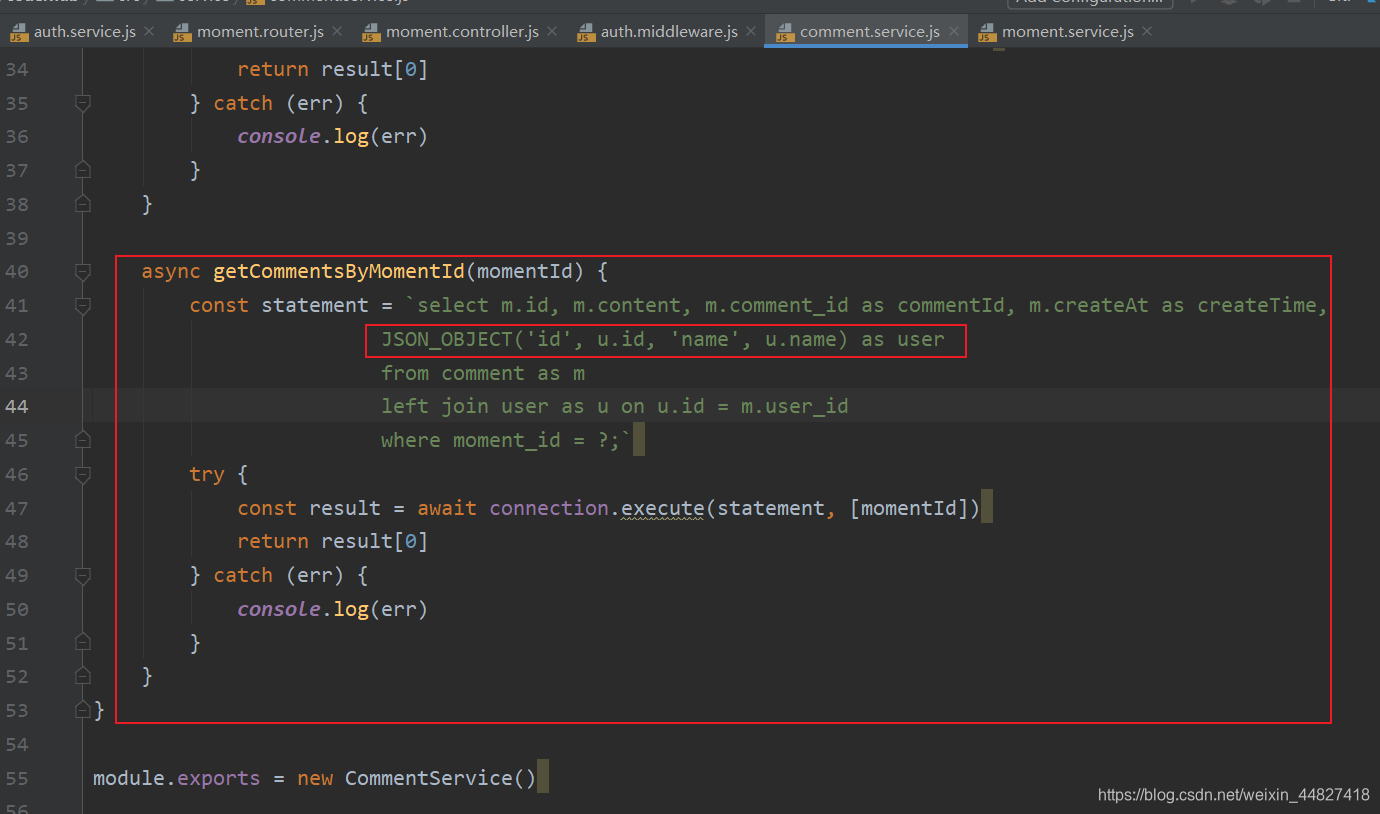This screenshot has height=814, width=1380.
Task: Open the moment.router.js editor tab
Action: tap(260, 32)
